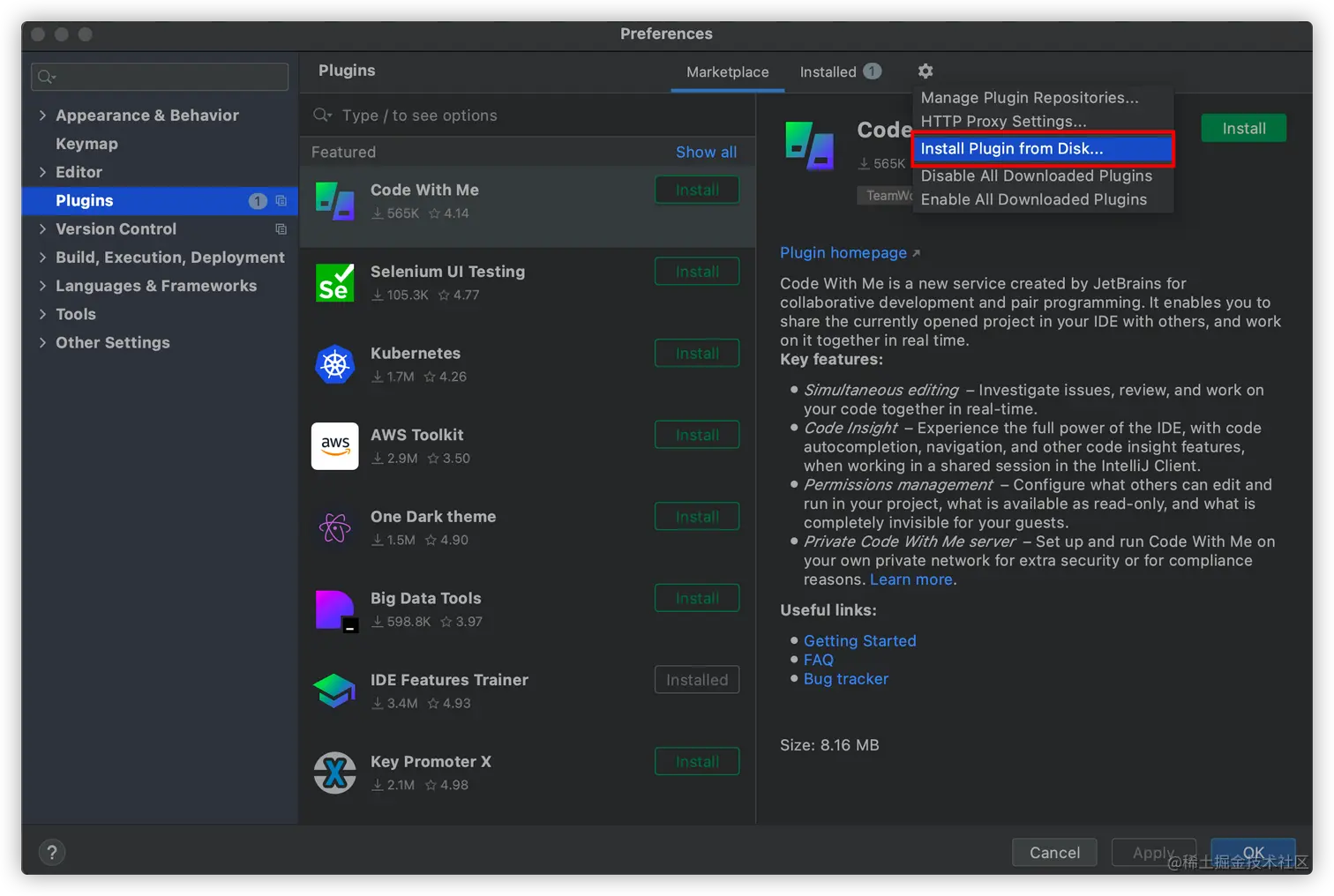Focus the plugin search field
The image size is (1334, 896).
coord(528,116)
